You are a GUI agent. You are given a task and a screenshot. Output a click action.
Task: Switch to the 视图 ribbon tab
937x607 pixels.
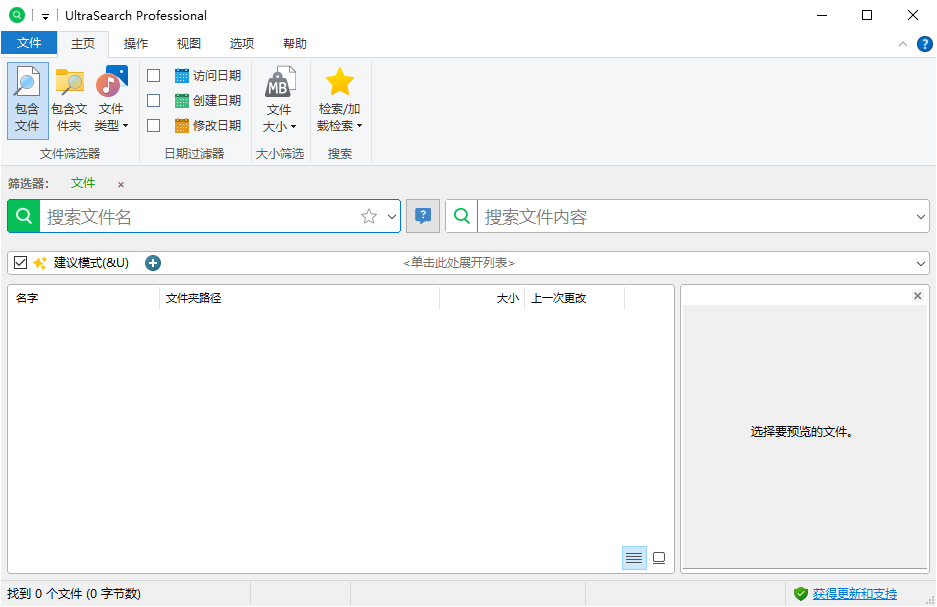188,43
